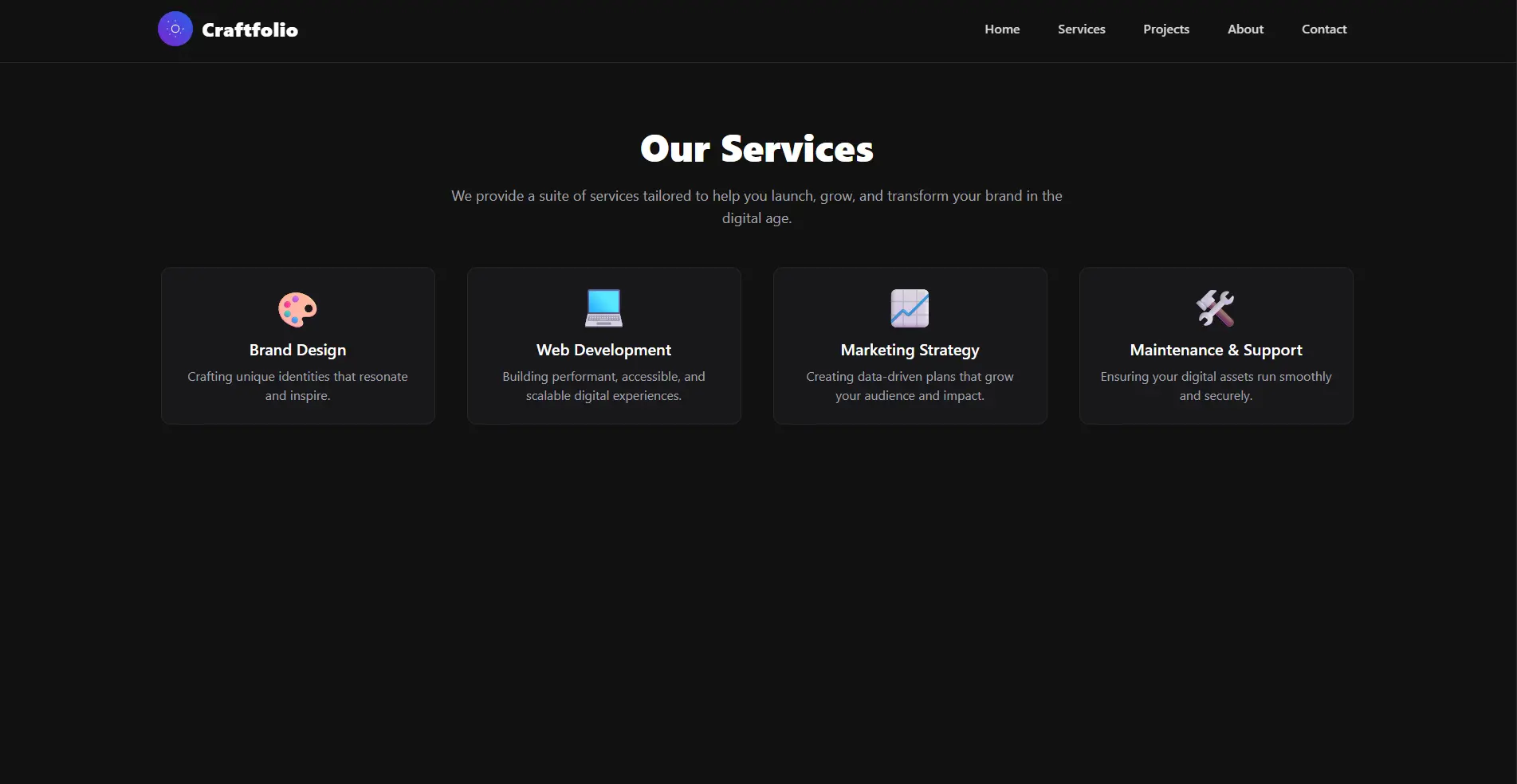Click the Marketing Strategy description text
The height and width of the screenshot is (784, 1517).
[x=910, y=386]
